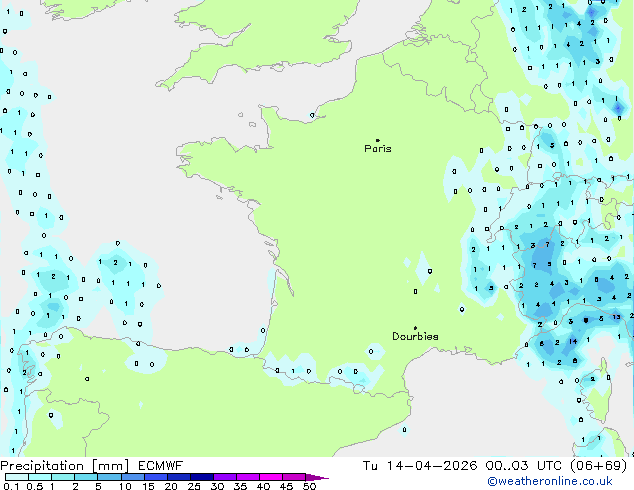Click the Dourbies location label
The image size is (634, 490).
(415, 336)
